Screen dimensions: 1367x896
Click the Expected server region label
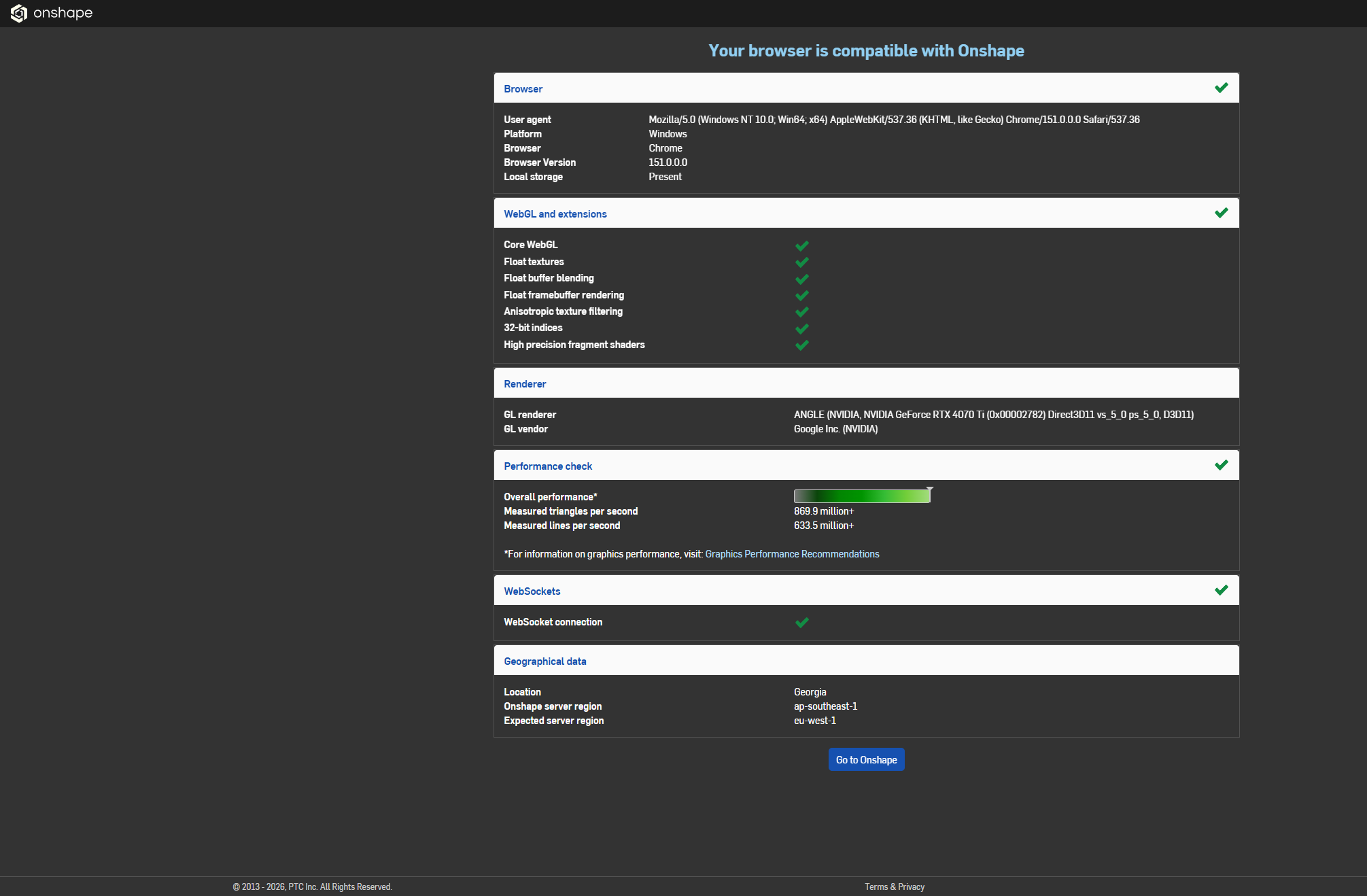point(554,721)
